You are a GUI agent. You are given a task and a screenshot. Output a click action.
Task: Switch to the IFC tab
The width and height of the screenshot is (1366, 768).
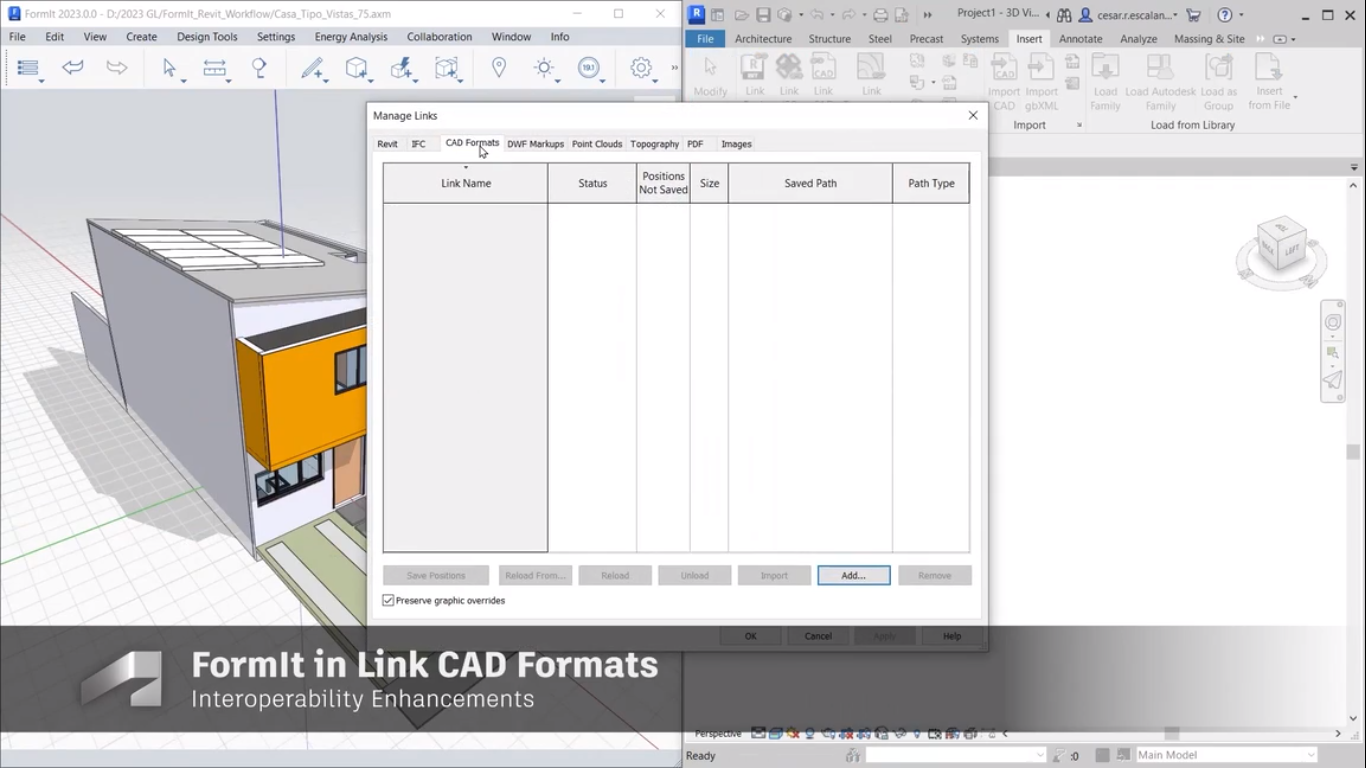pos(418,144)
